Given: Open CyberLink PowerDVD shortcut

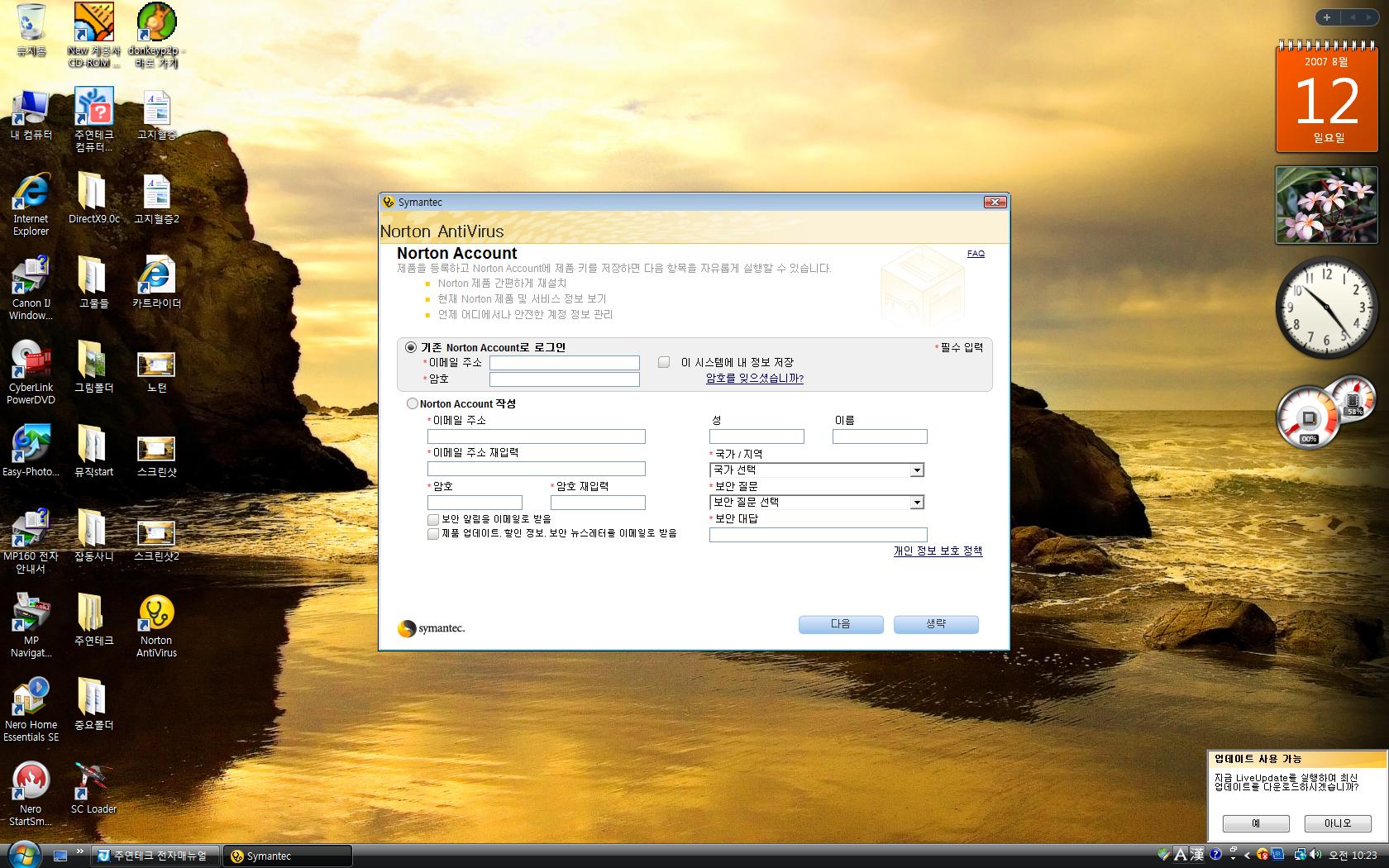Looking at the screenshot, I should click(x=31, y=362).
